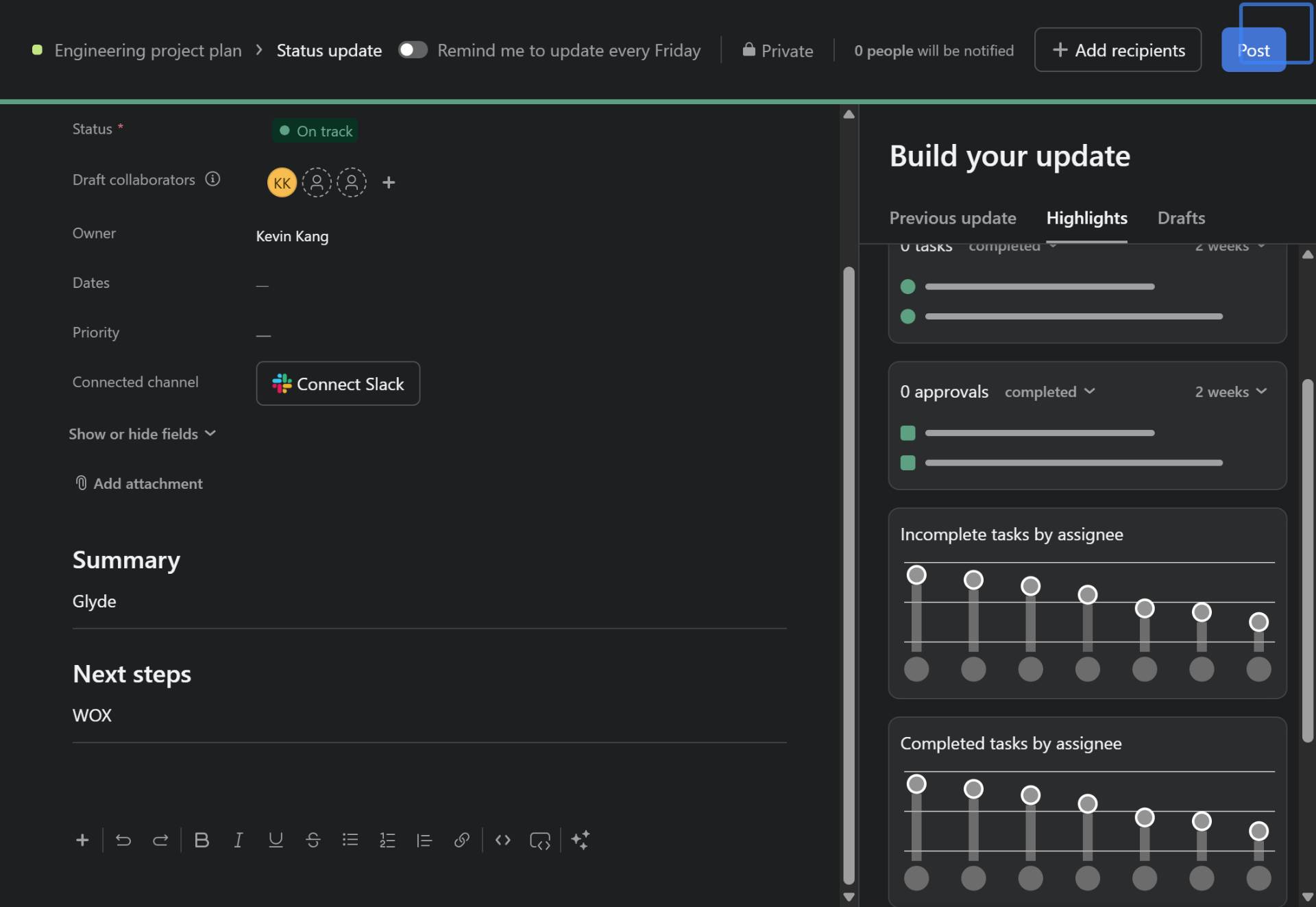
Task: Click the green project color dot
Action: [38, 49]
